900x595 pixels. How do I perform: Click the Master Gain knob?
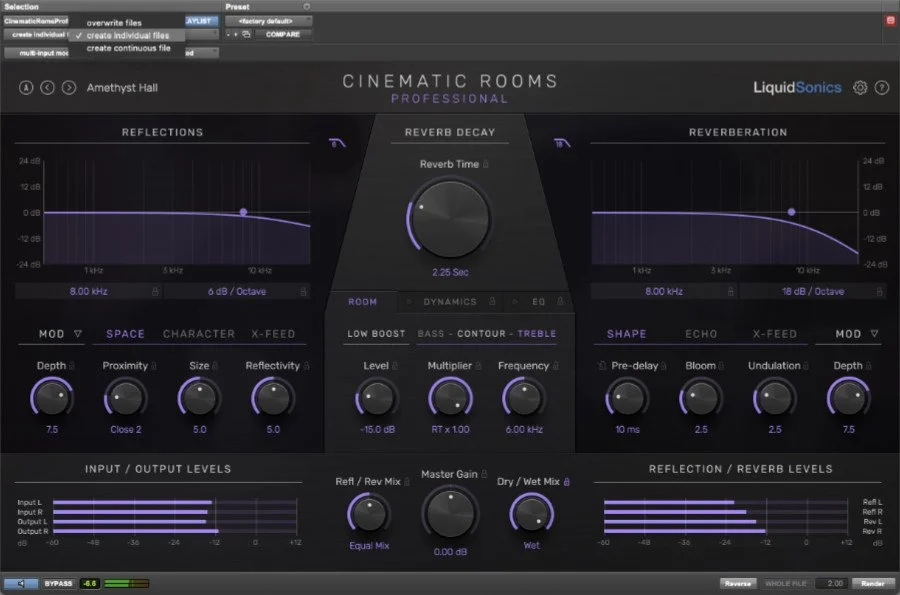pos(450,514)
